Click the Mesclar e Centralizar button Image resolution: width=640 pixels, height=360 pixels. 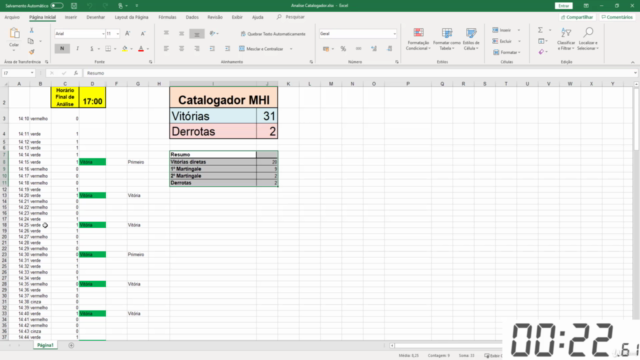(x=261, y=49)
